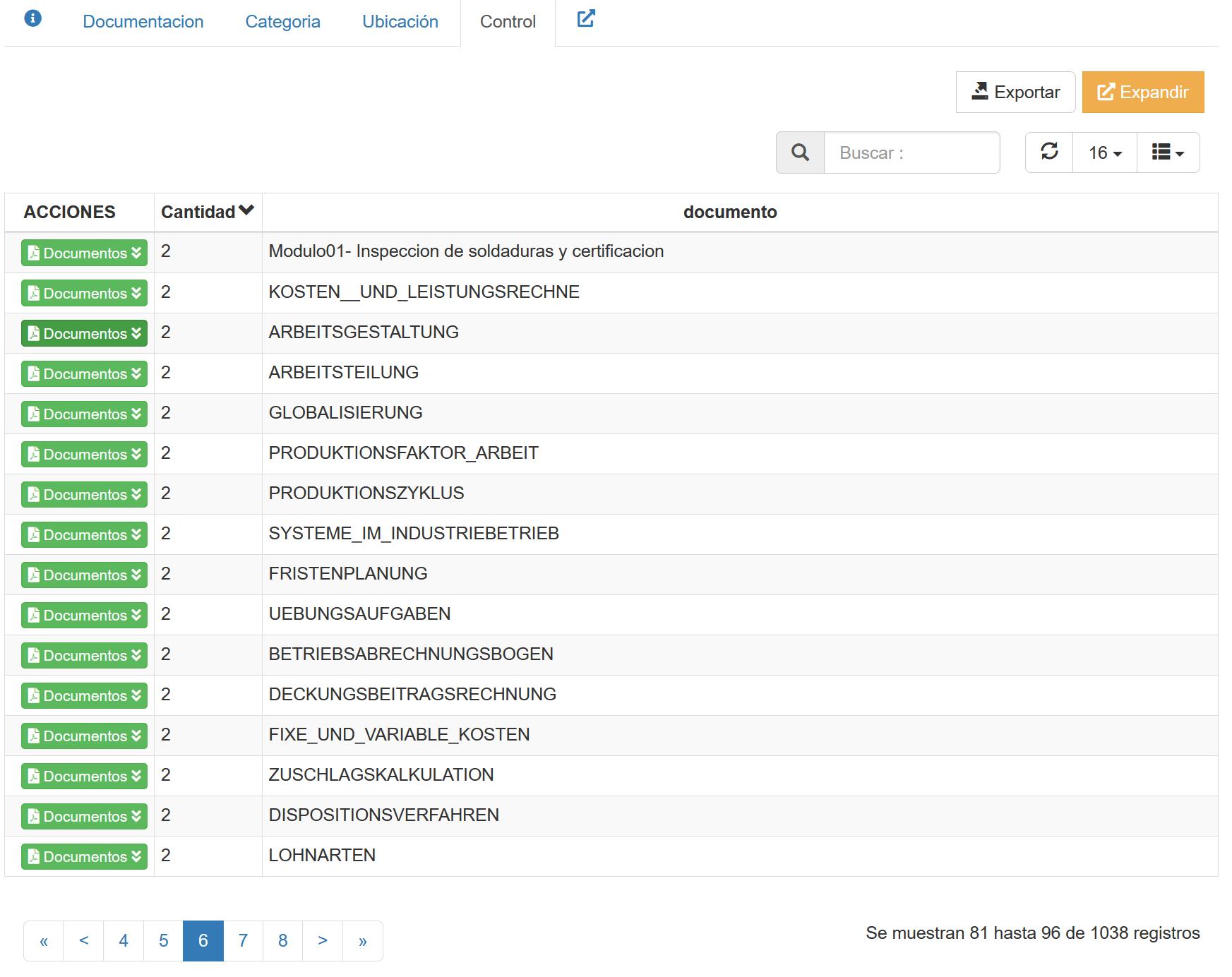Switch to the Ubicación tab

pyautogui.click(x=400, y=22)
